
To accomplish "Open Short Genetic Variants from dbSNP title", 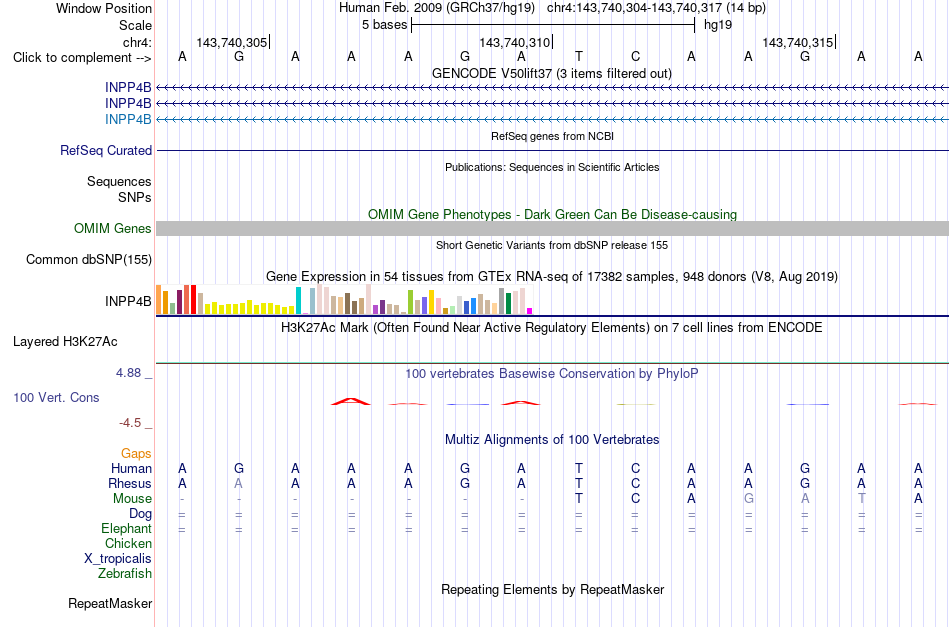I will [x=552, y=245].
